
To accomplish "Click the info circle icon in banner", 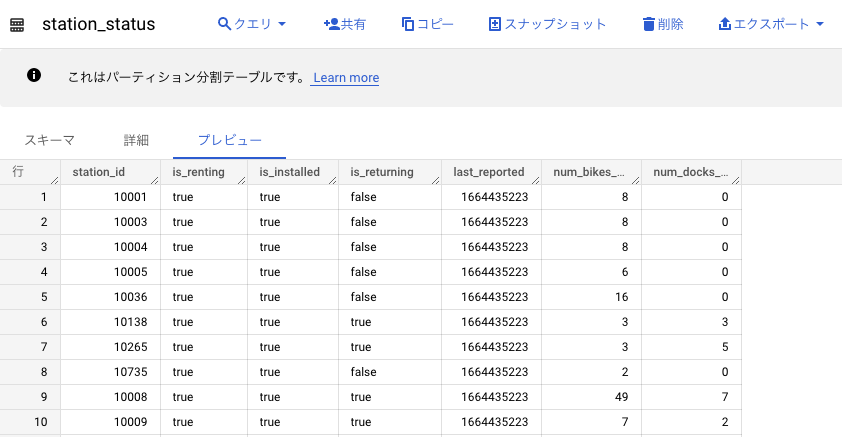I will pyautogui.click(x=34, y=75).
